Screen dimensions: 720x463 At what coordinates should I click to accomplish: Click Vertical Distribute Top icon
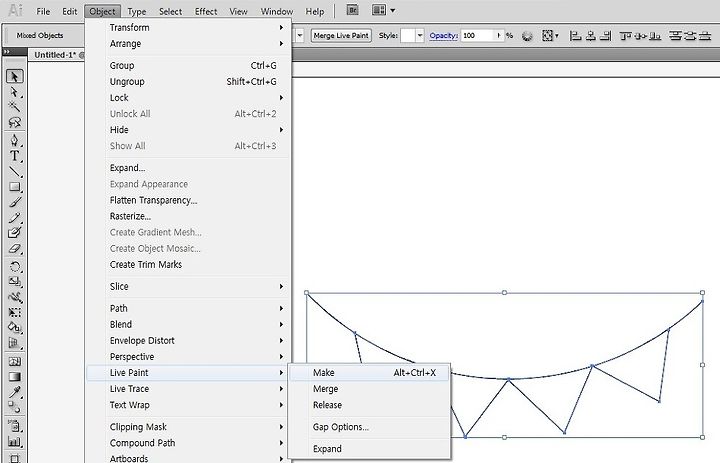click(x=675, y=35)
